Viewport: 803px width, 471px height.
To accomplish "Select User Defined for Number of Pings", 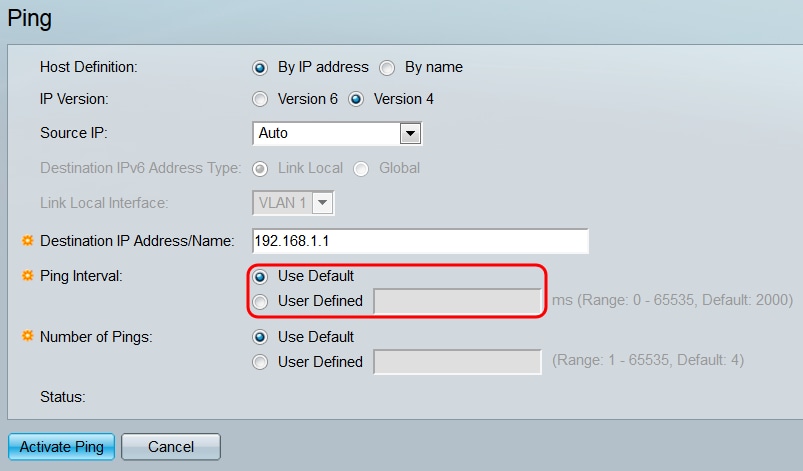I will 260,362.
